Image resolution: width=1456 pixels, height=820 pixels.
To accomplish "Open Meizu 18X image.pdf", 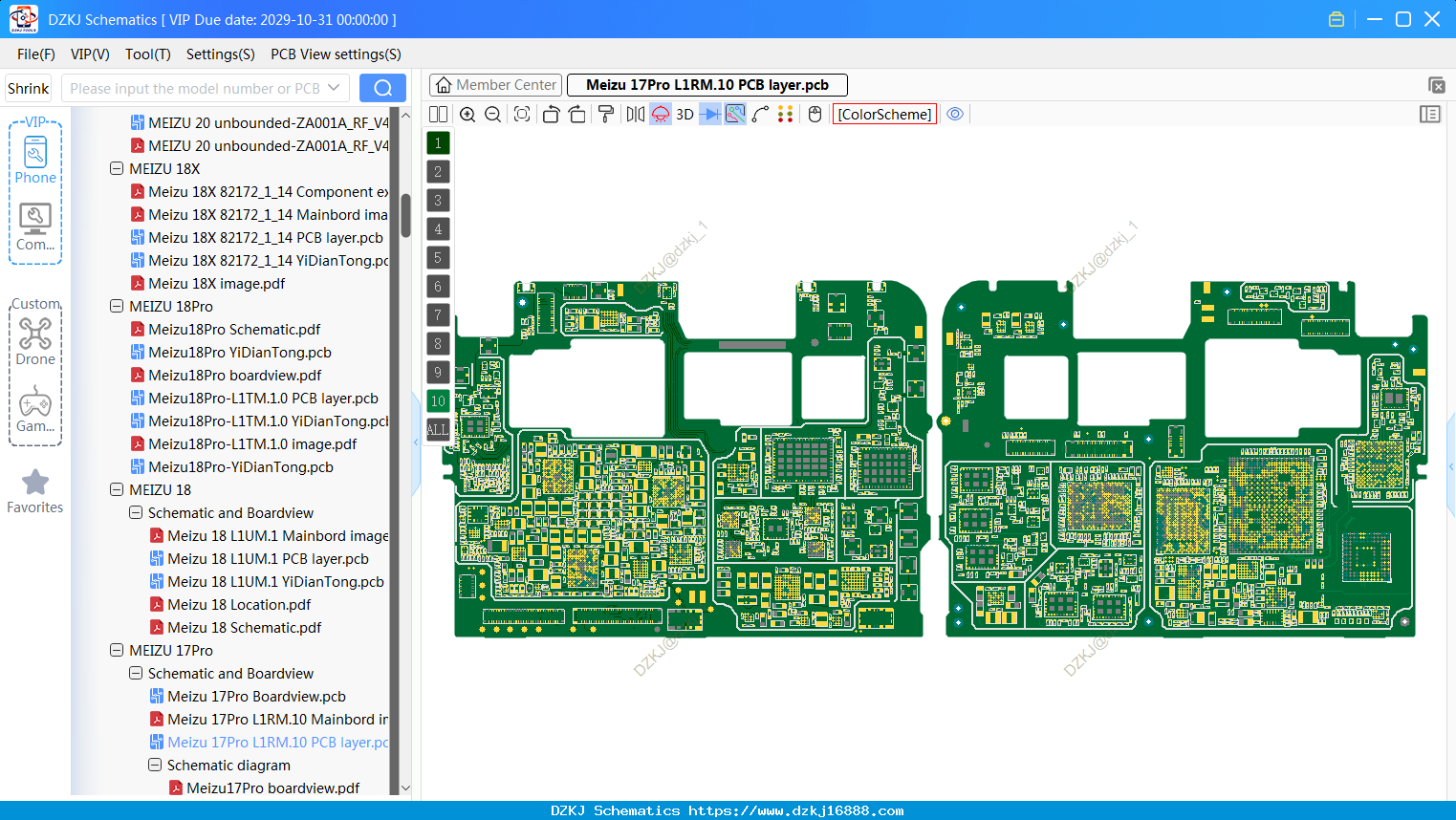I will pyautogui.click(x=216, y=283).
